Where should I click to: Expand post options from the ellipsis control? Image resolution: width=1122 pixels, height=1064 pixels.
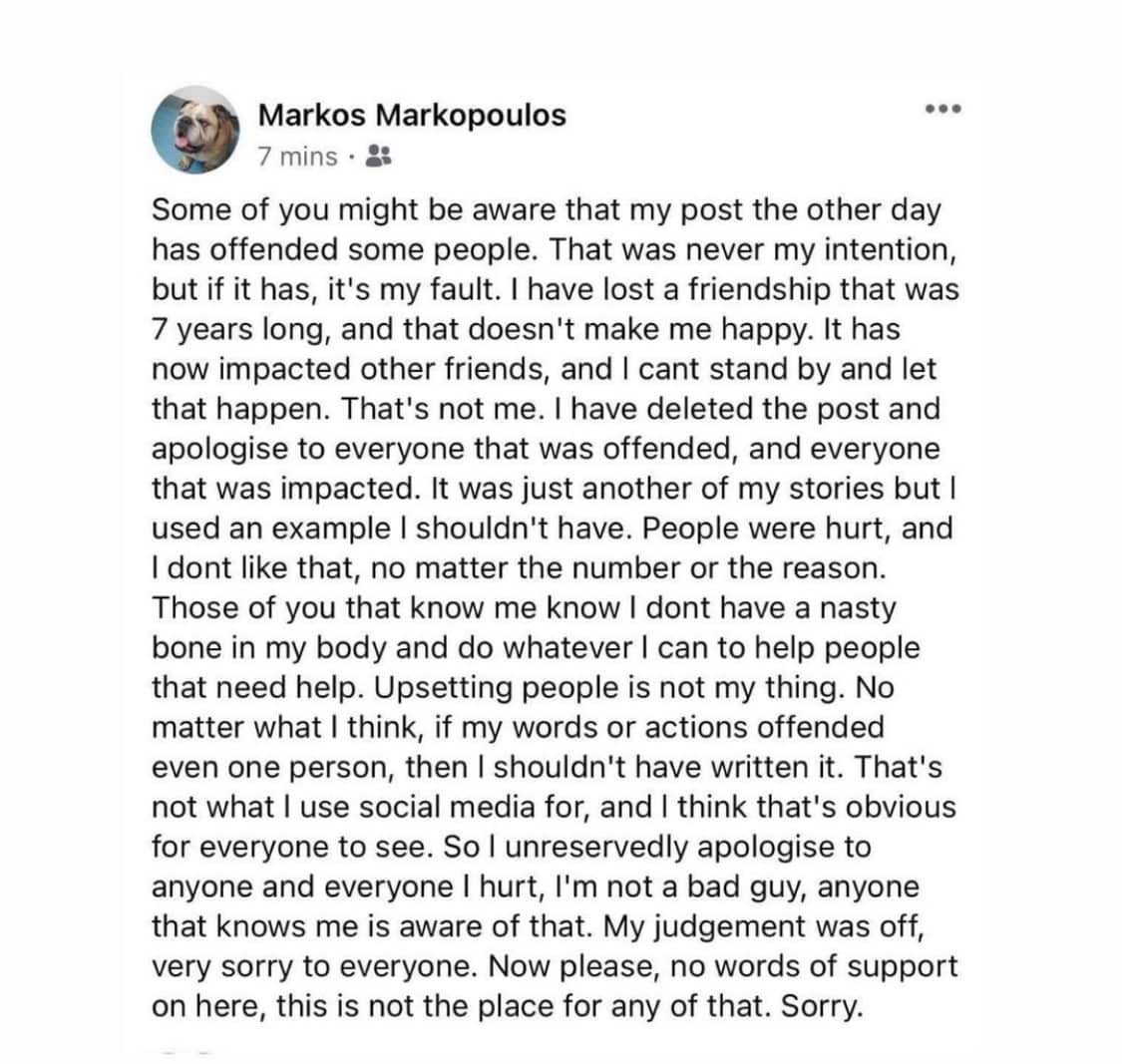(945, 111)
